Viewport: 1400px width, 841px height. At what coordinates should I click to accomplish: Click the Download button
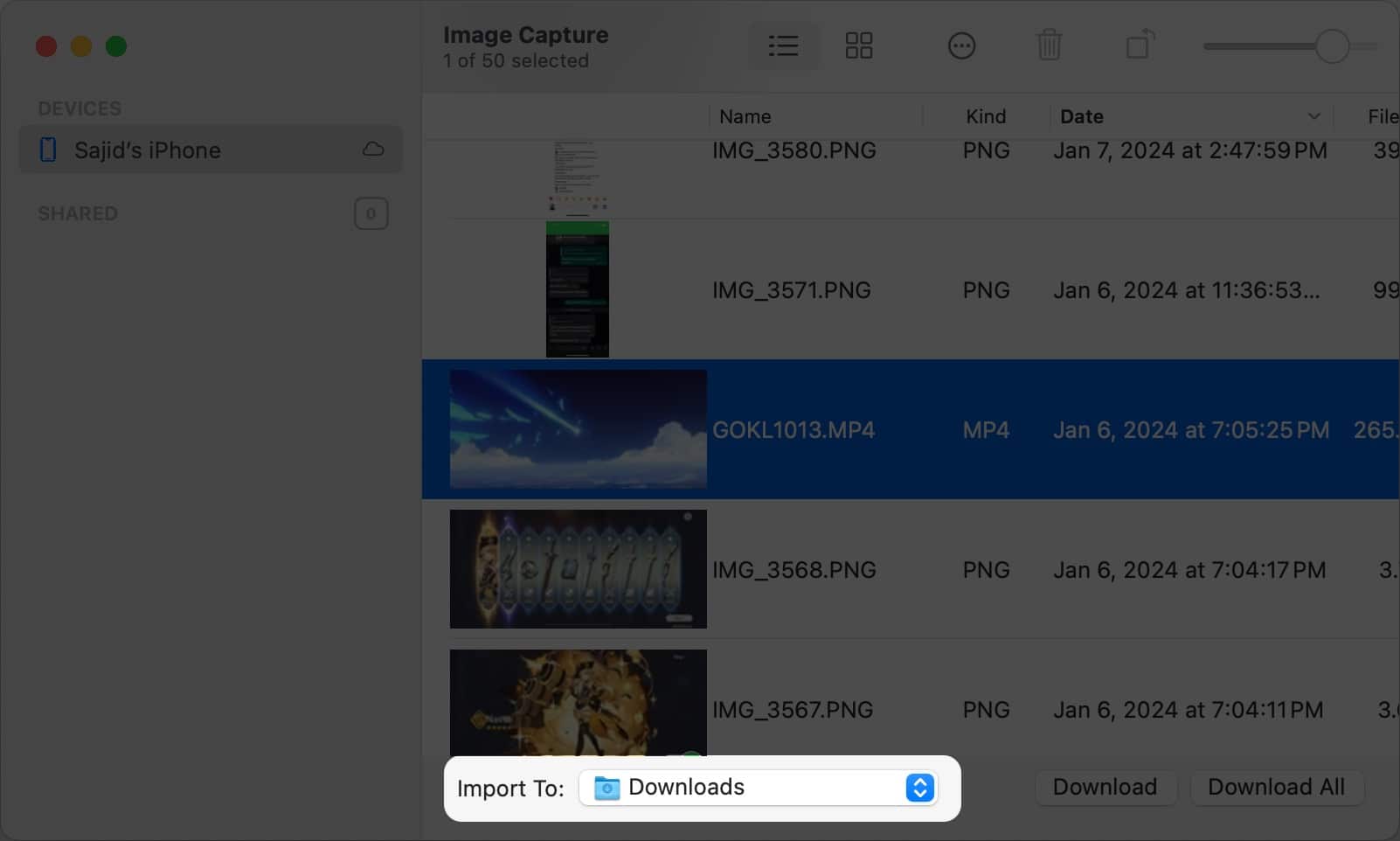[1105, 787]
